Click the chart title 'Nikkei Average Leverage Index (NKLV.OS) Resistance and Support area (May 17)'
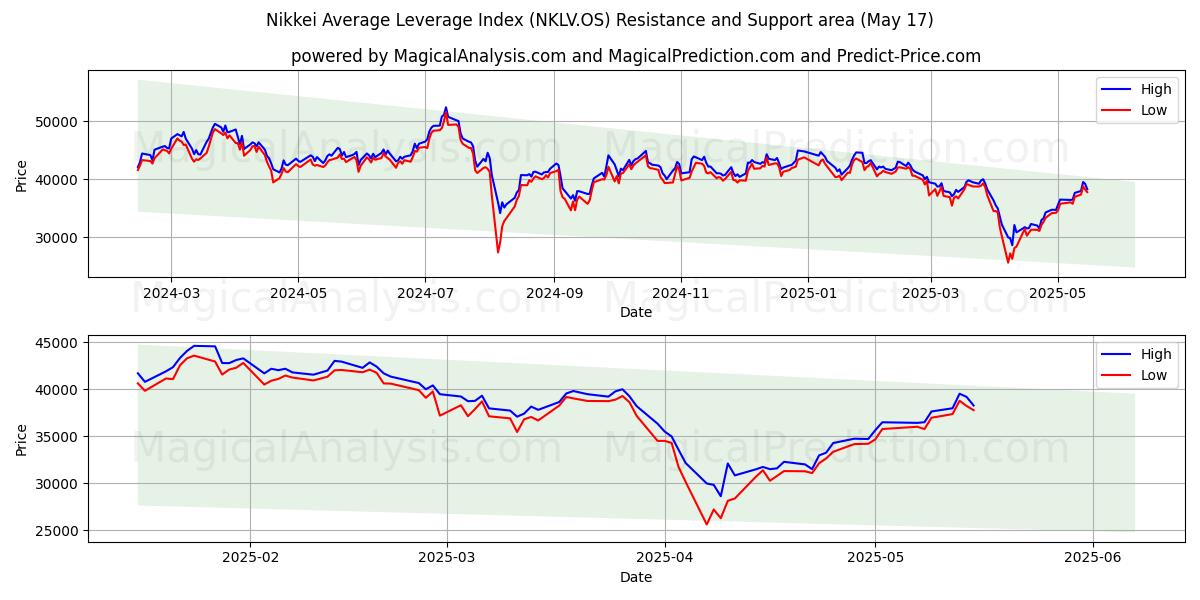Viewport: 1200px width, 600px height. 600,20
